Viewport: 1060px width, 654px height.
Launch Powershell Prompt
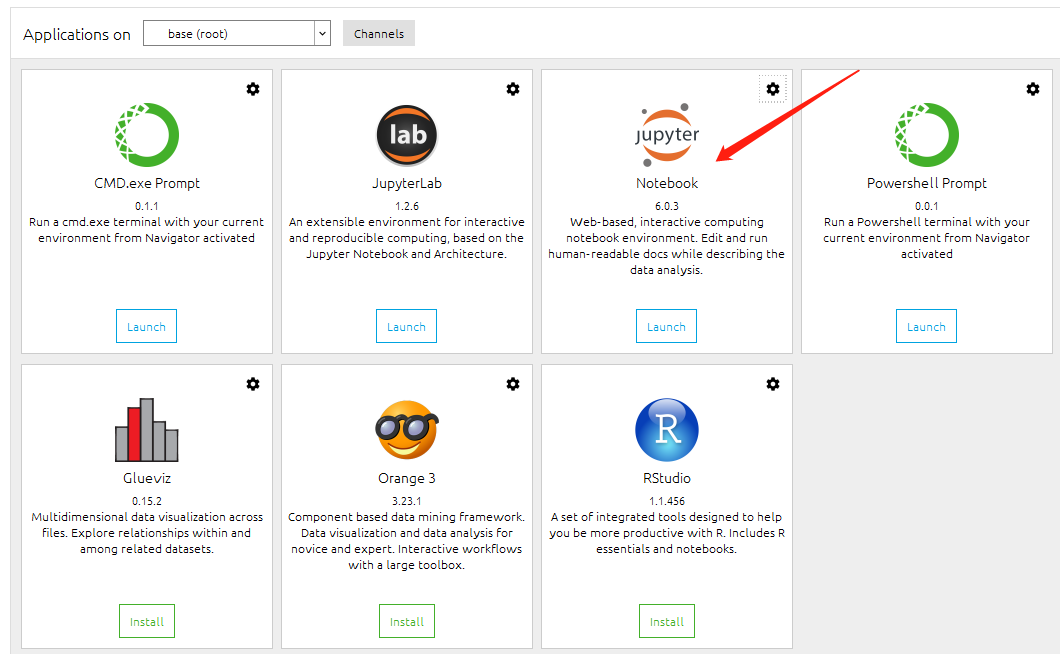tap(926, 326)
